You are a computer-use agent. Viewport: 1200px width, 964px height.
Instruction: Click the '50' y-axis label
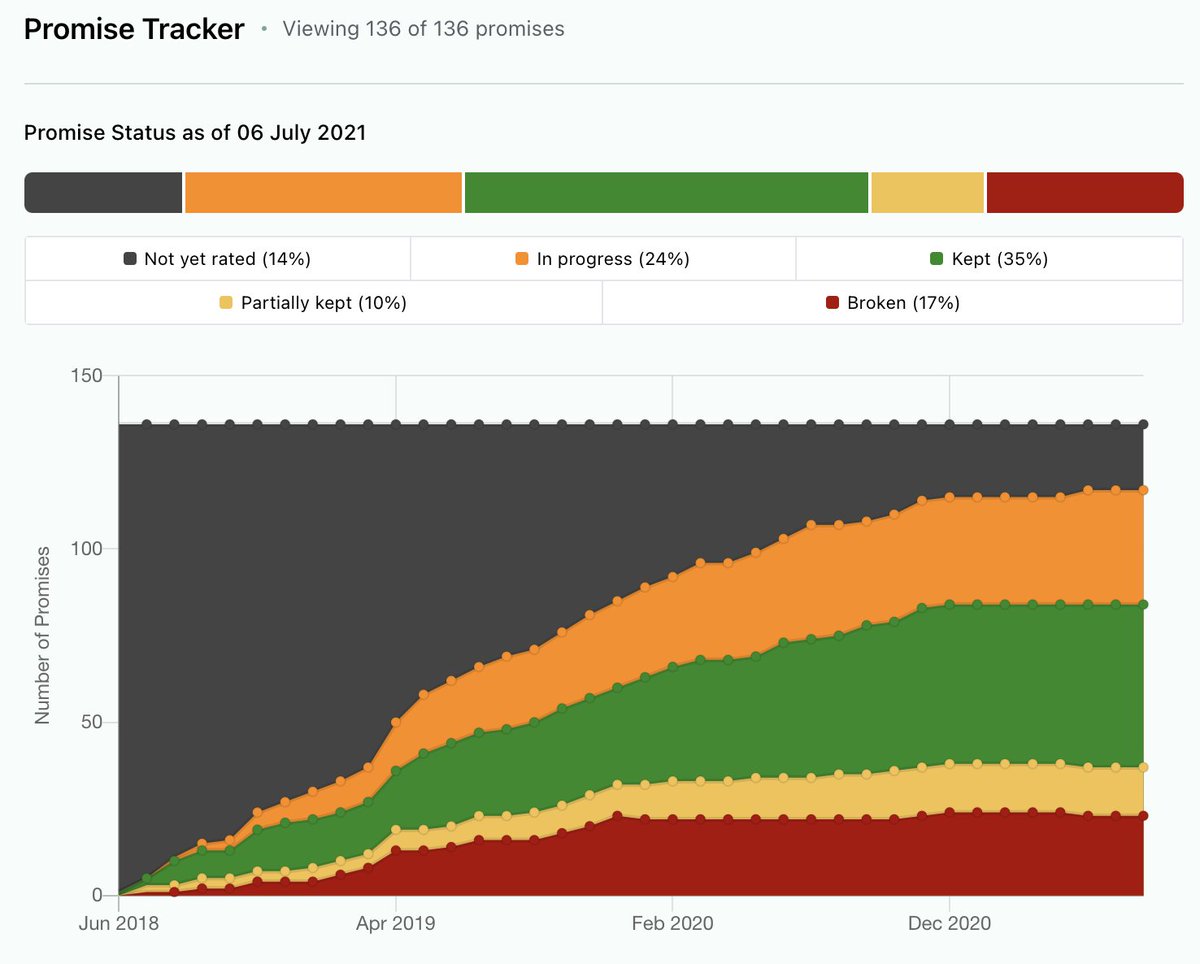tap(93, 722)
